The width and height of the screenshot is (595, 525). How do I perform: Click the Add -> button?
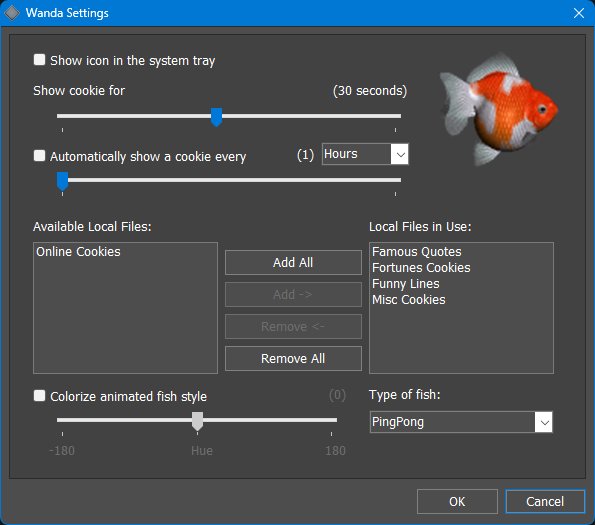point(293,294)
